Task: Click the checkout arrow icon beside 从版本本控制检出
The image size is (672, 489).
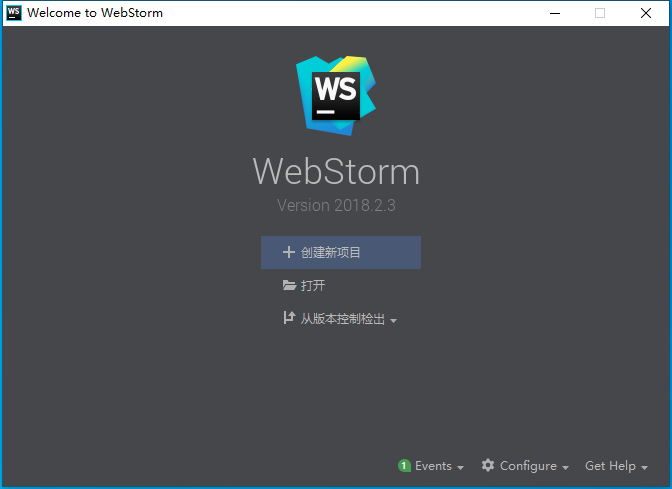Action: click(289, 318)
